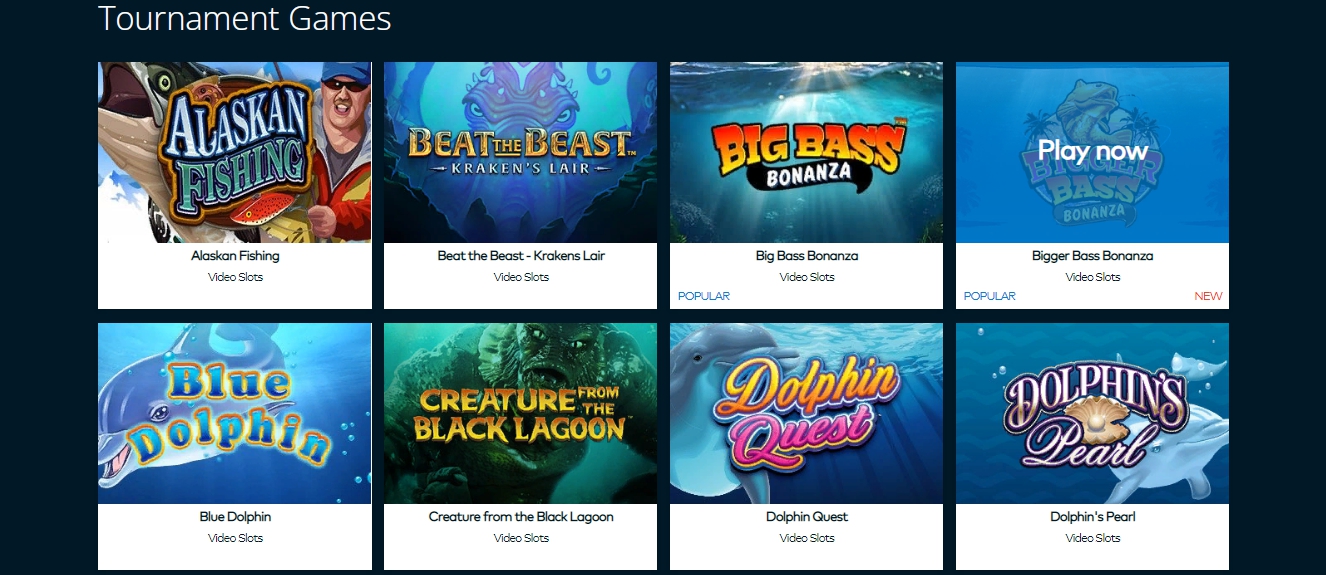Launch the Big Bass Bonanza game image

pyautogui.click(x=807, y=153)
